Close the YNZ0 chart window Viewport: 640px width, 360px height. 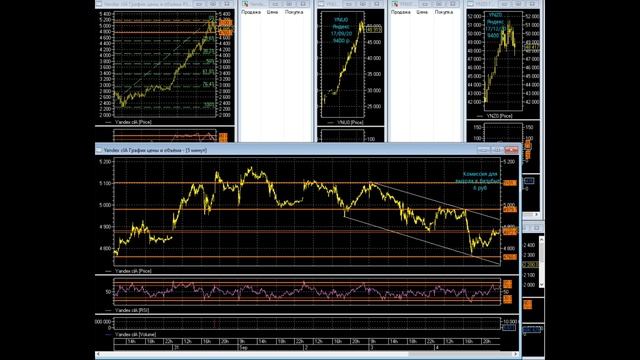(x=532, y=3)
